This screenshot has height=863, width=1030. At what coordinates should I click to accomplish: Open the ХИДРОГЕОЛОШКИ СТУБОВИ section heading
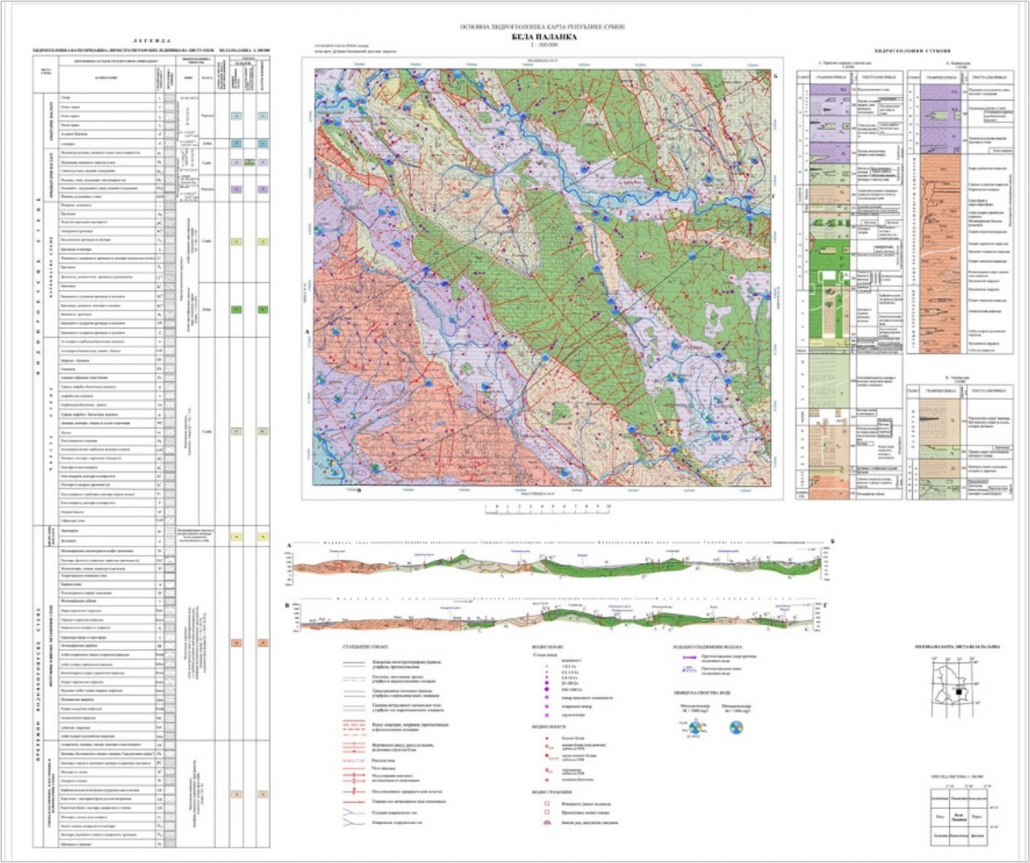(x=911, y=50)
